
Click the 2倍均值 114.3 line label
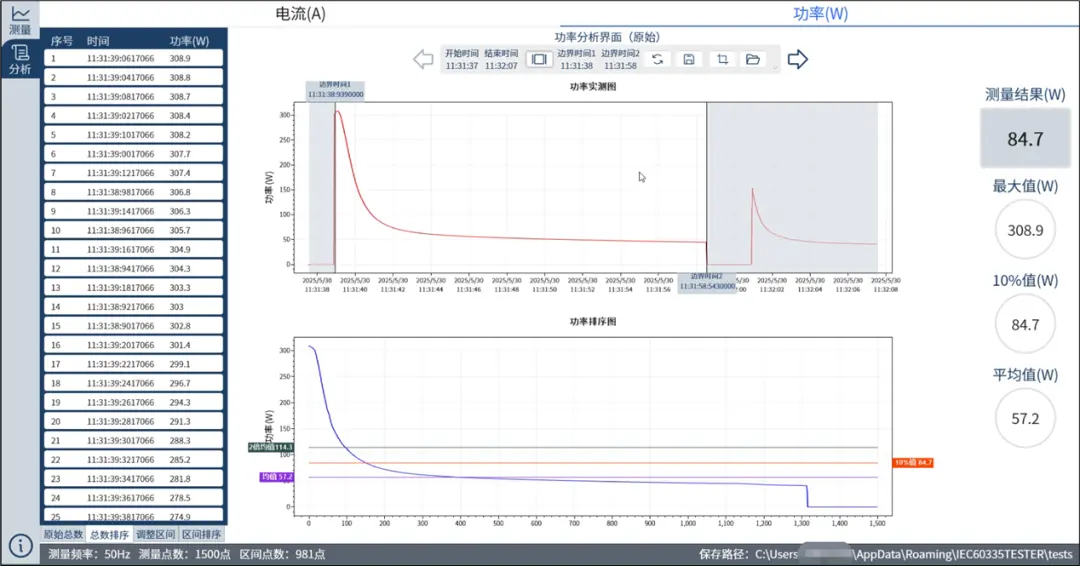(x=271, y=448)
